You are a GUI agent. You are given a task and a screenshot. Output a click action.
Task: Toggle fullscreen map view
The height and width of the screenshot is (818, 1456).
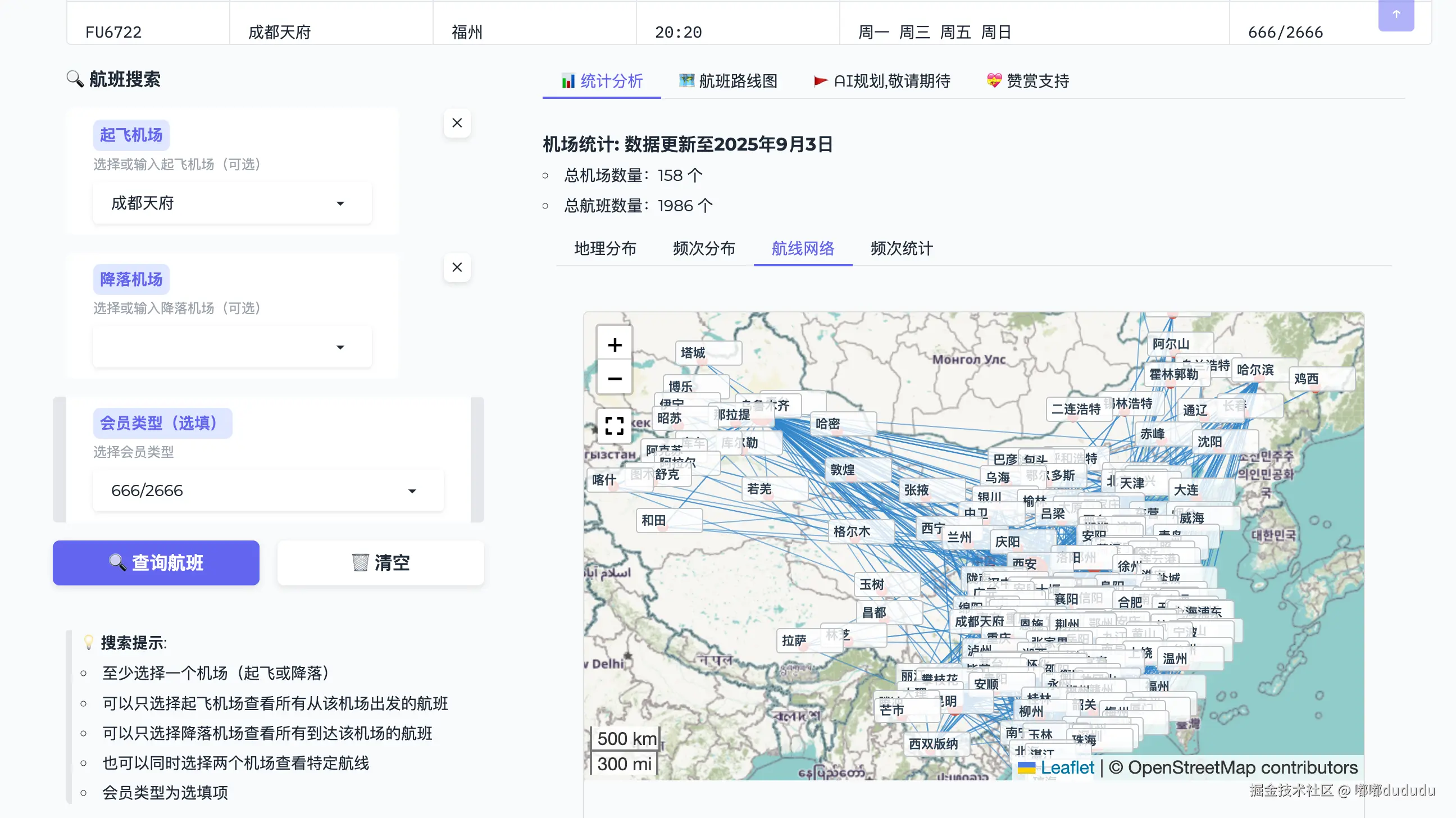(x=615, y=425)
